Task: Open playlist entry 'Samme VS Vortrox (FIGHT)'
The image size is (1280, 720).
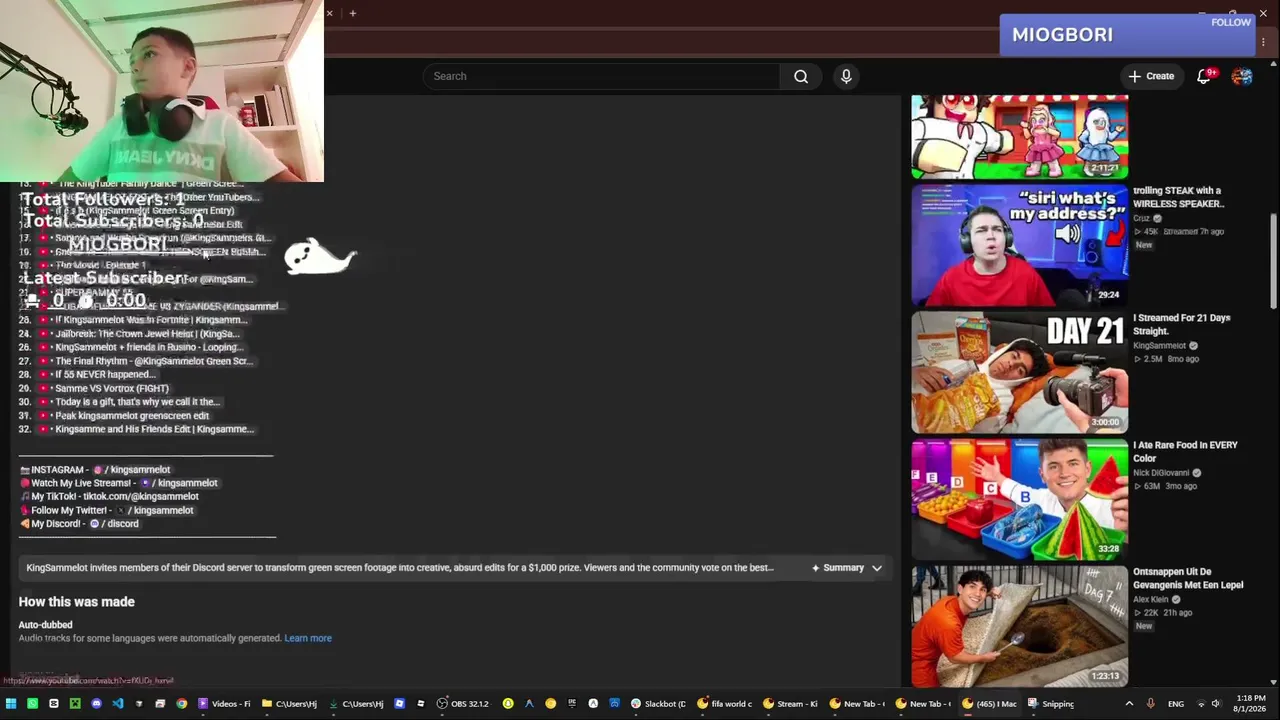Action: pos(112,388)
